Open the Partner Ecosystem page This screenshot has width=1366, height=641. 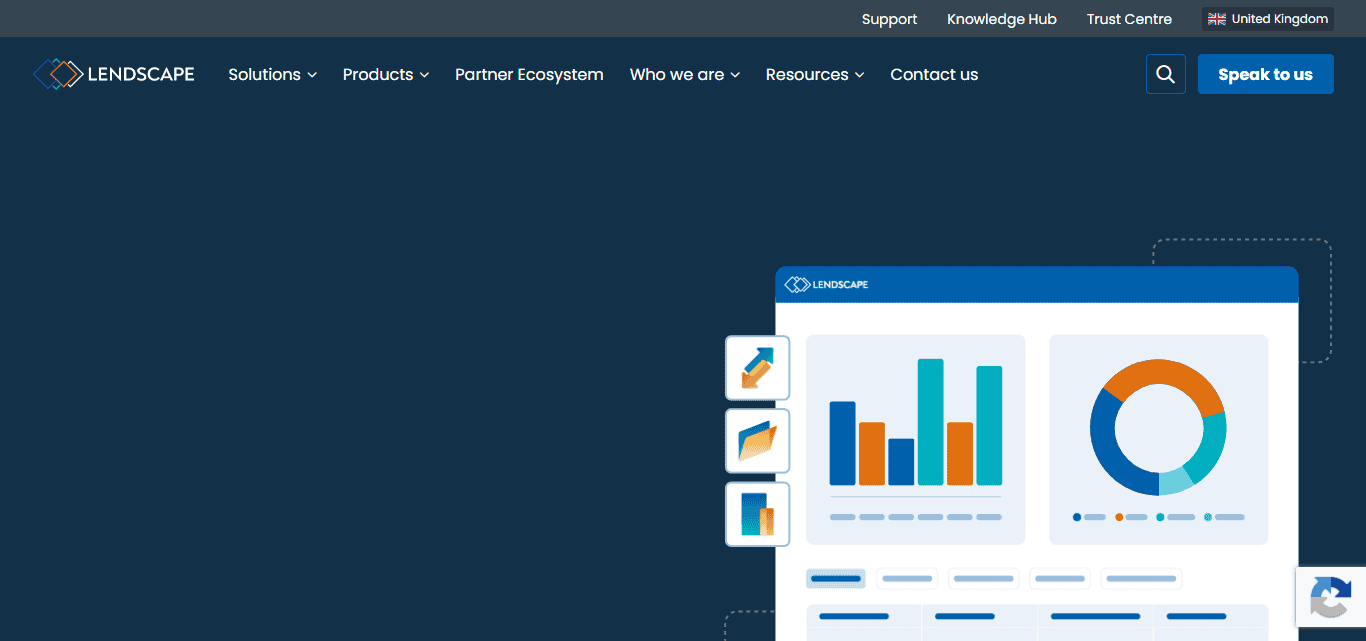click(529, 74)
